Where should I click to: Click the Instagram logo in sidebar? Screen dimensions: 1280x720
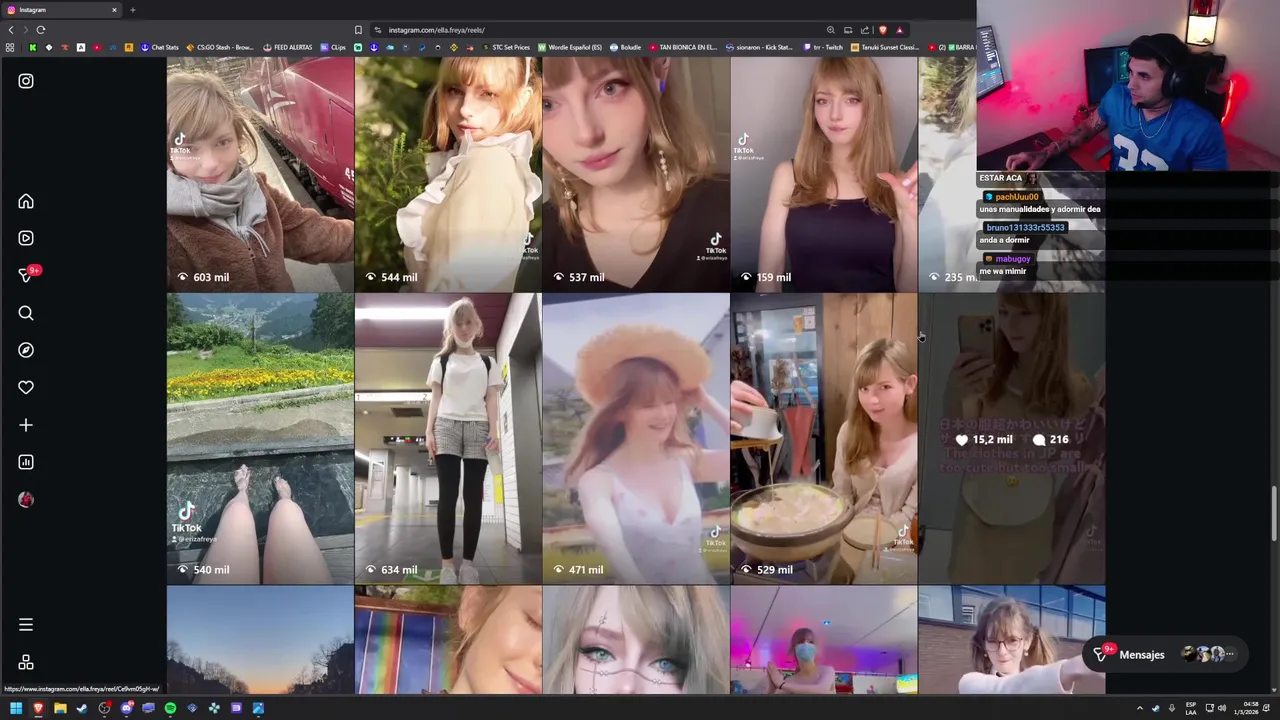[26, 81]
